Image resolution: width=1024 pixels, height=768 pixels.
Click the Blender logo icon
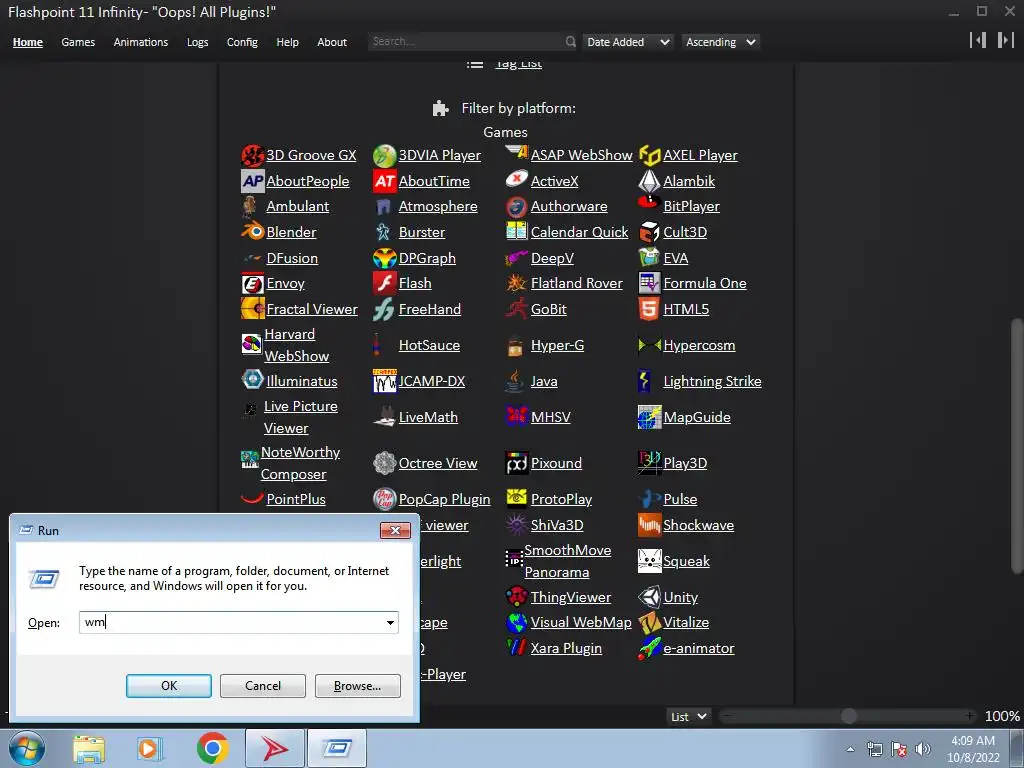pyautogui.click(x=253, y=232)
